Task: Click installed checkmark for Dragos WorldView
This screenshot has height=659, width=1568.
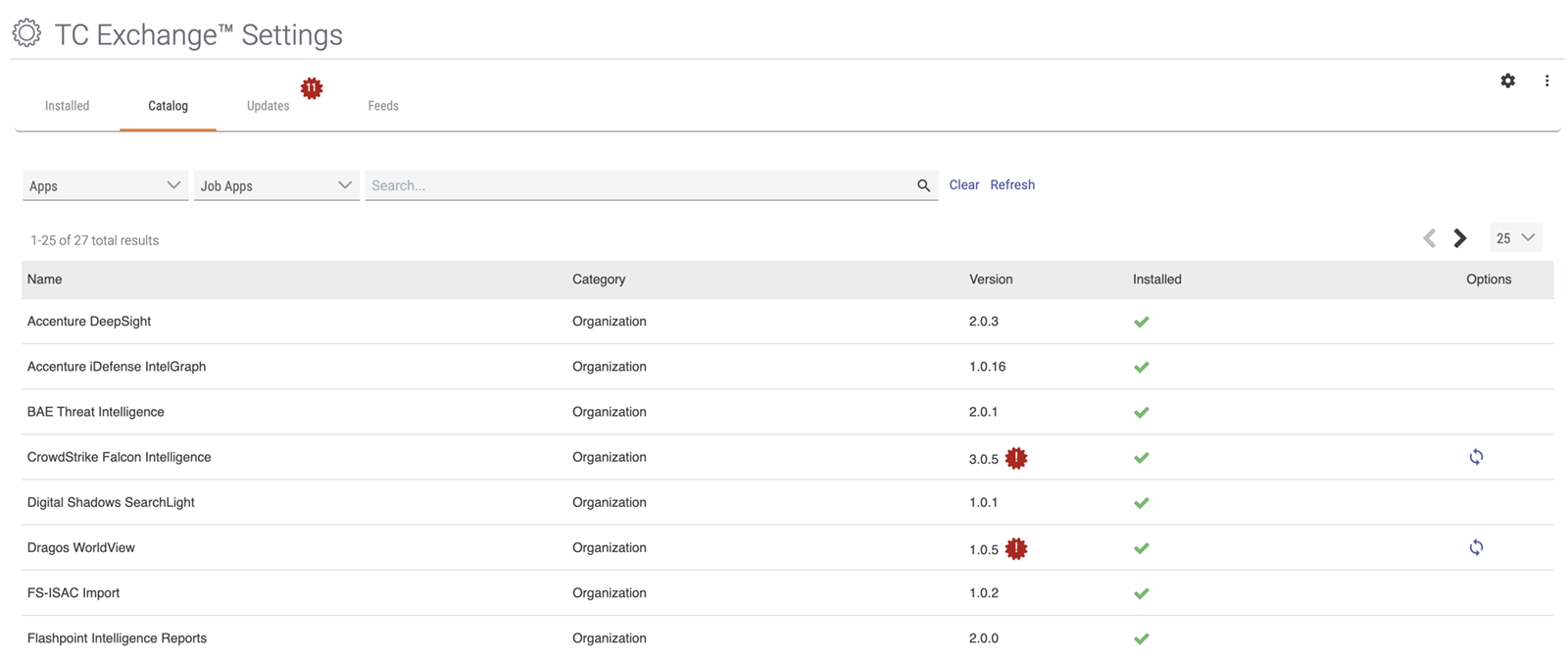Action: [1141, 547]
